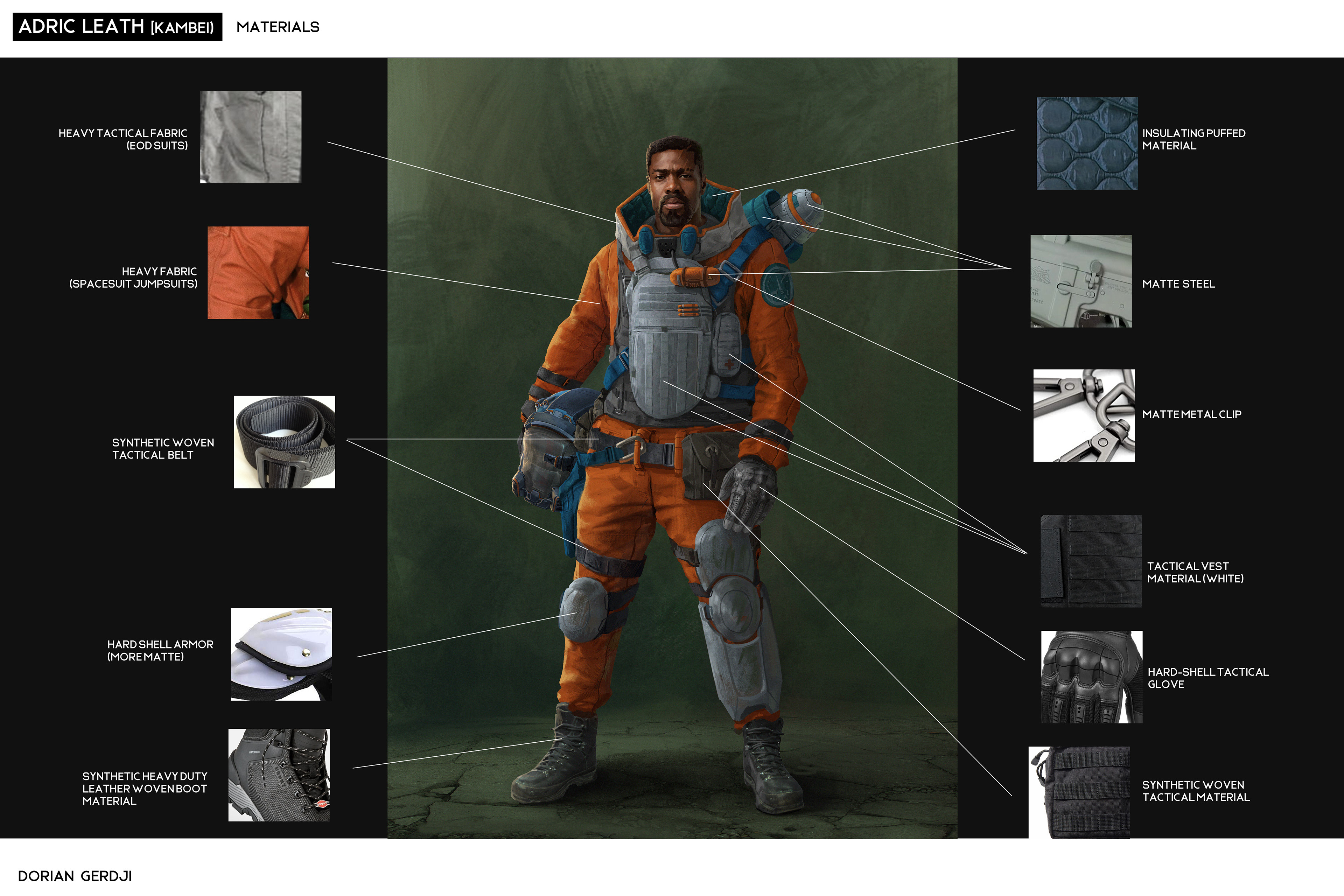This screenshot has width=1344, height=896.
Task: Open the matte metal clip thumbnail
Action: tap(1084, 415)
